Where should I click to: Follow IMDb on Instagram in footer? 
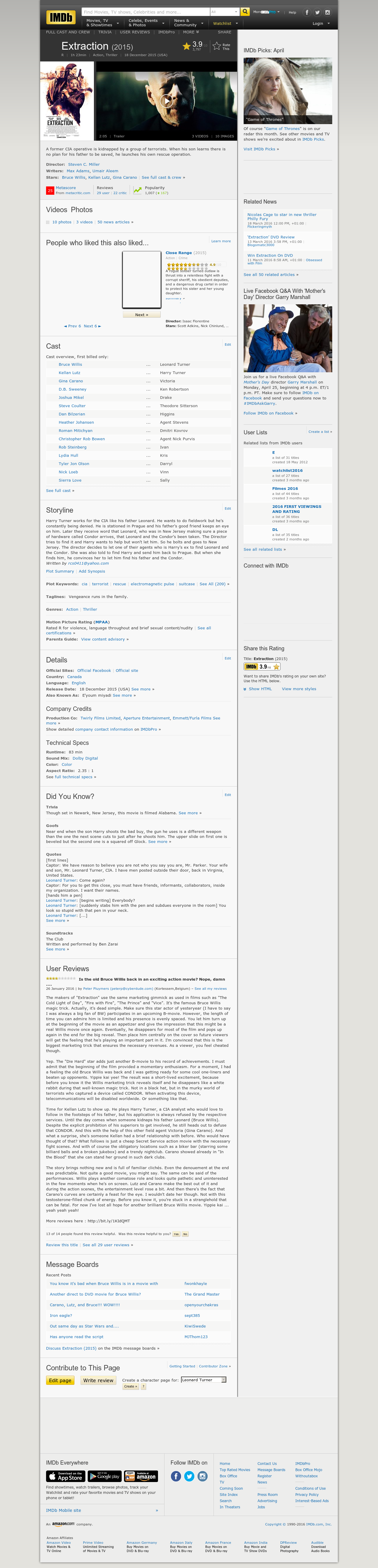(x=203, y=1476)
